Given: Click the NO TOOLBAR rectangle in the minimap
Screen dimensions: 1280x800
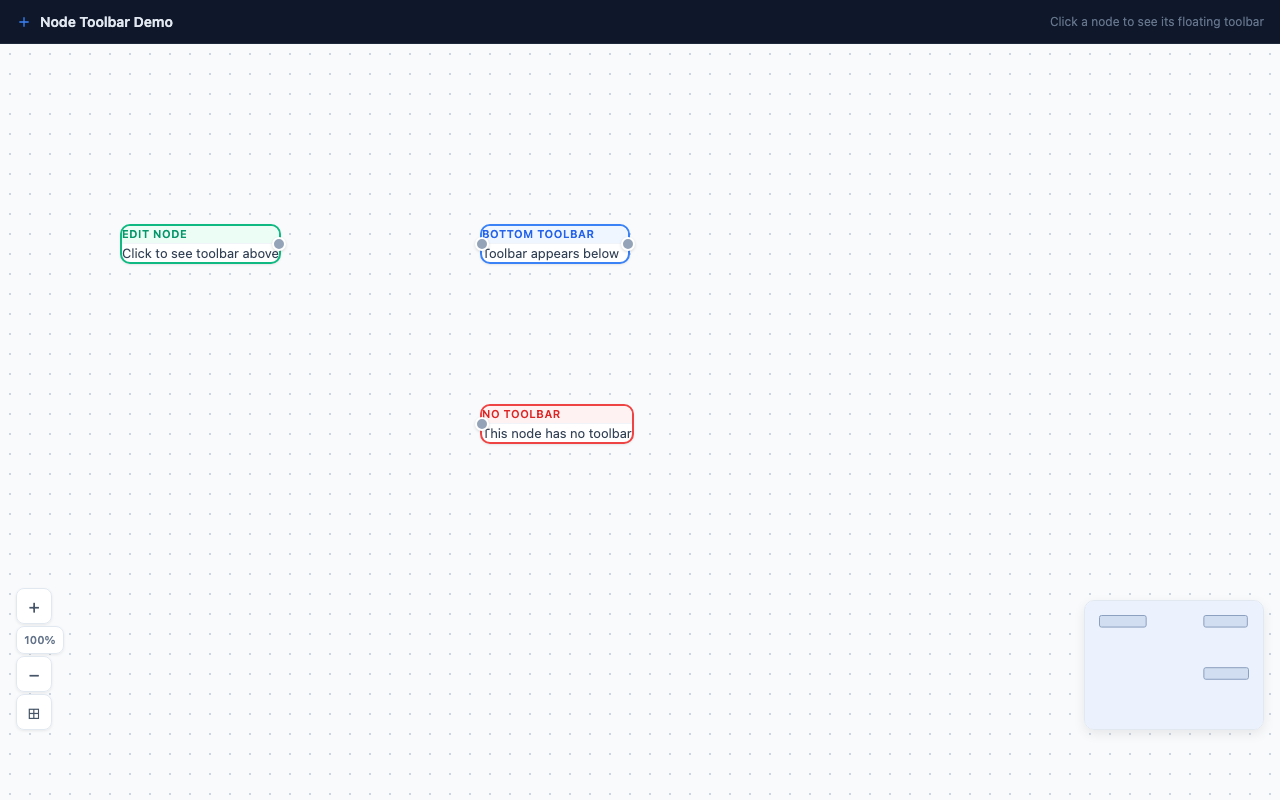Looking at the screenshot, I should (x=1225, y=673).
